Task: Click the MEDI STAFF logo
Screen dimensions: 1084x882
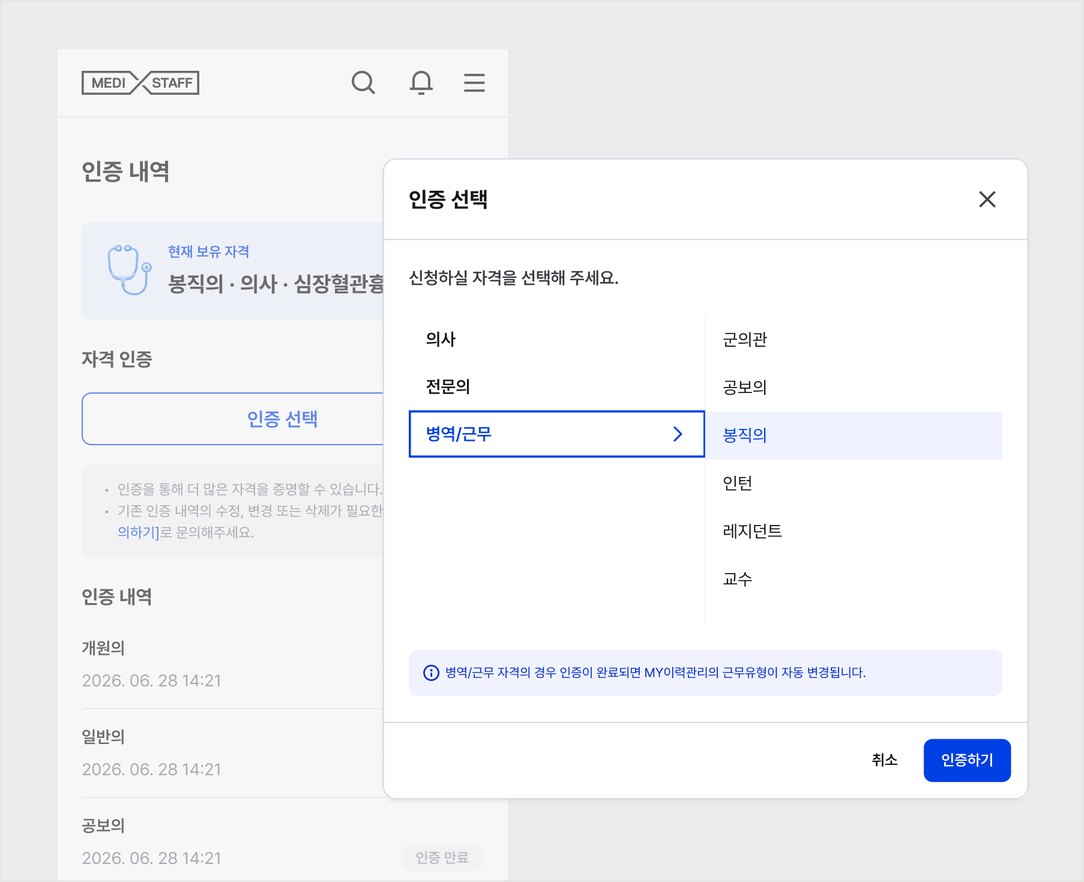Action: point(140,83)
